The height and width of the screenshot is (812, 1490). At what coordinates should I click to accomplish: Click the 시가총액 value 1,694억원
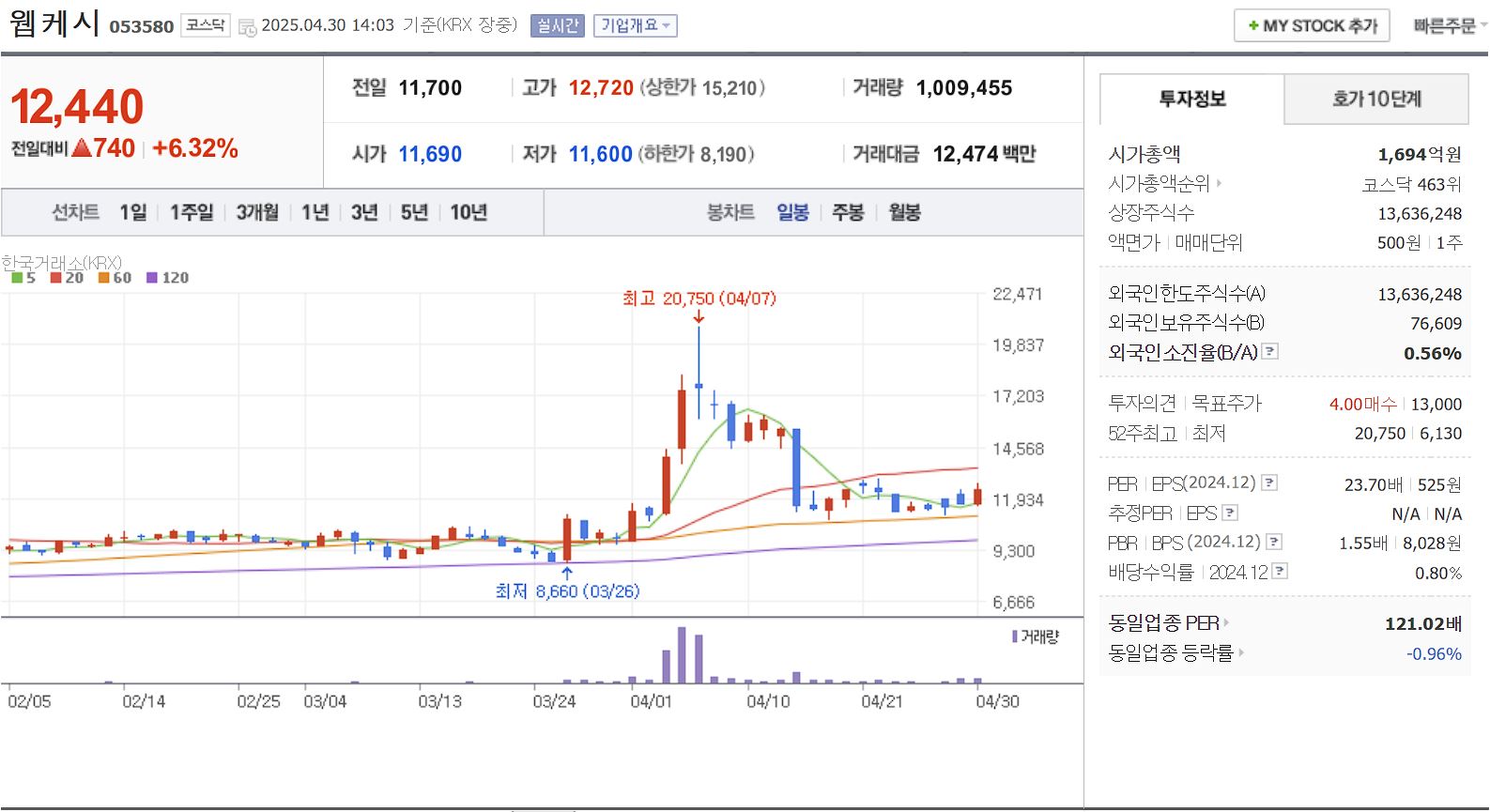tap(1420, 155)
